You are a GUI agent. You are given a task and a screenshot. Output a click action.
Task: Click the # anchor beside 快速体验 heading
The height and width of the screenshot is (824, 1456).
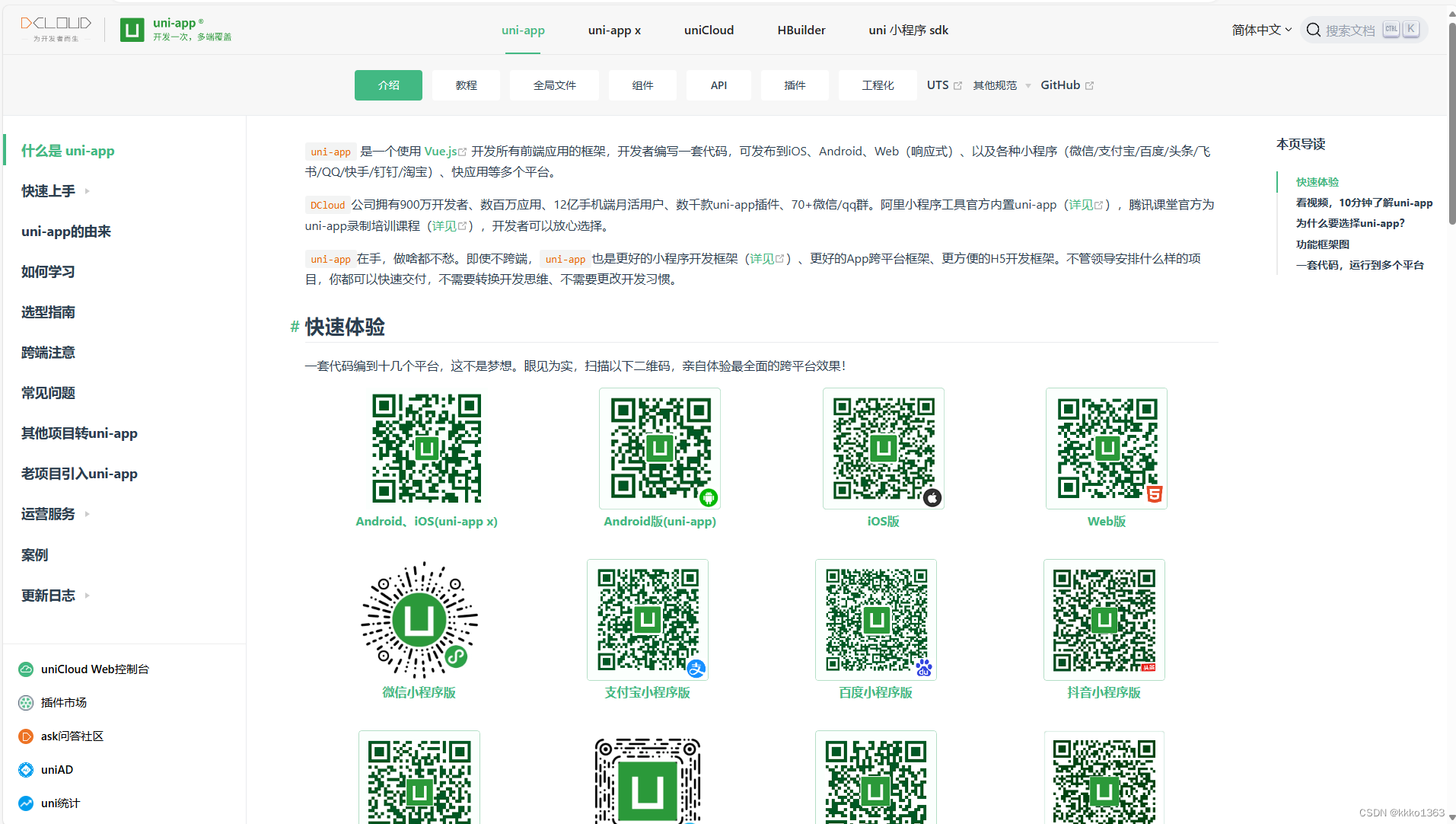295,327
